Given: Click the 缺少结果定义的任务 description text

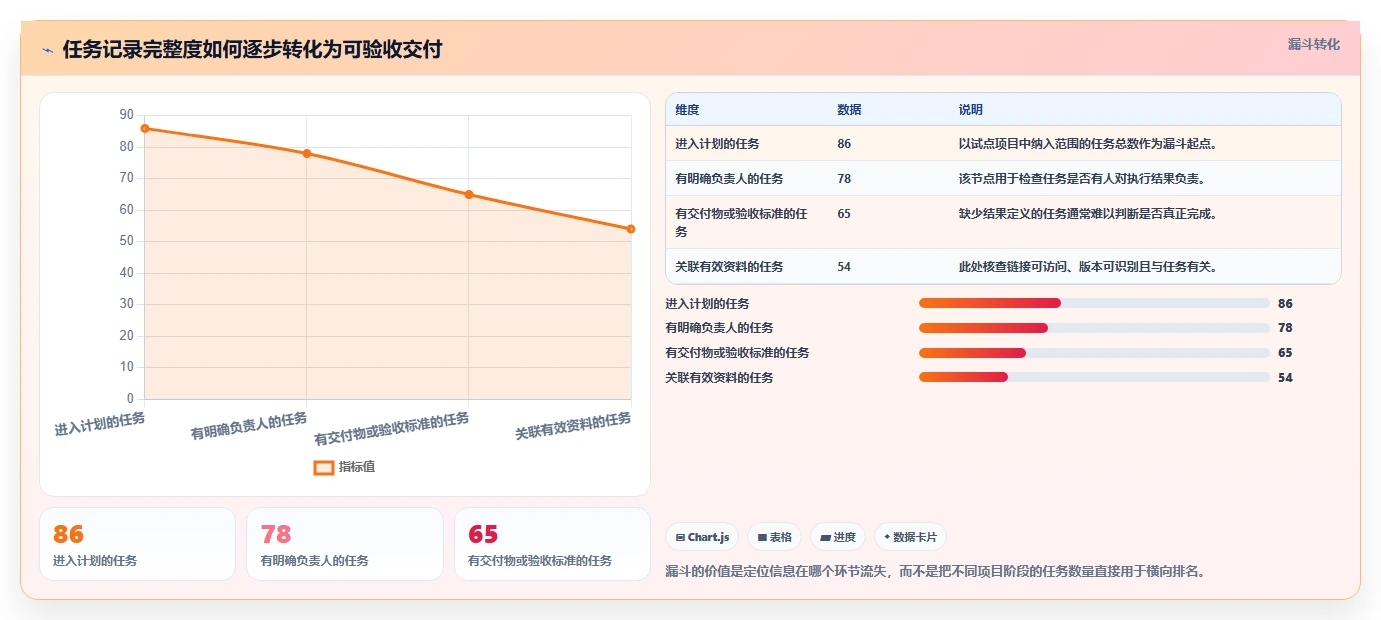Looking at the screenshot, I should 1087,214.
